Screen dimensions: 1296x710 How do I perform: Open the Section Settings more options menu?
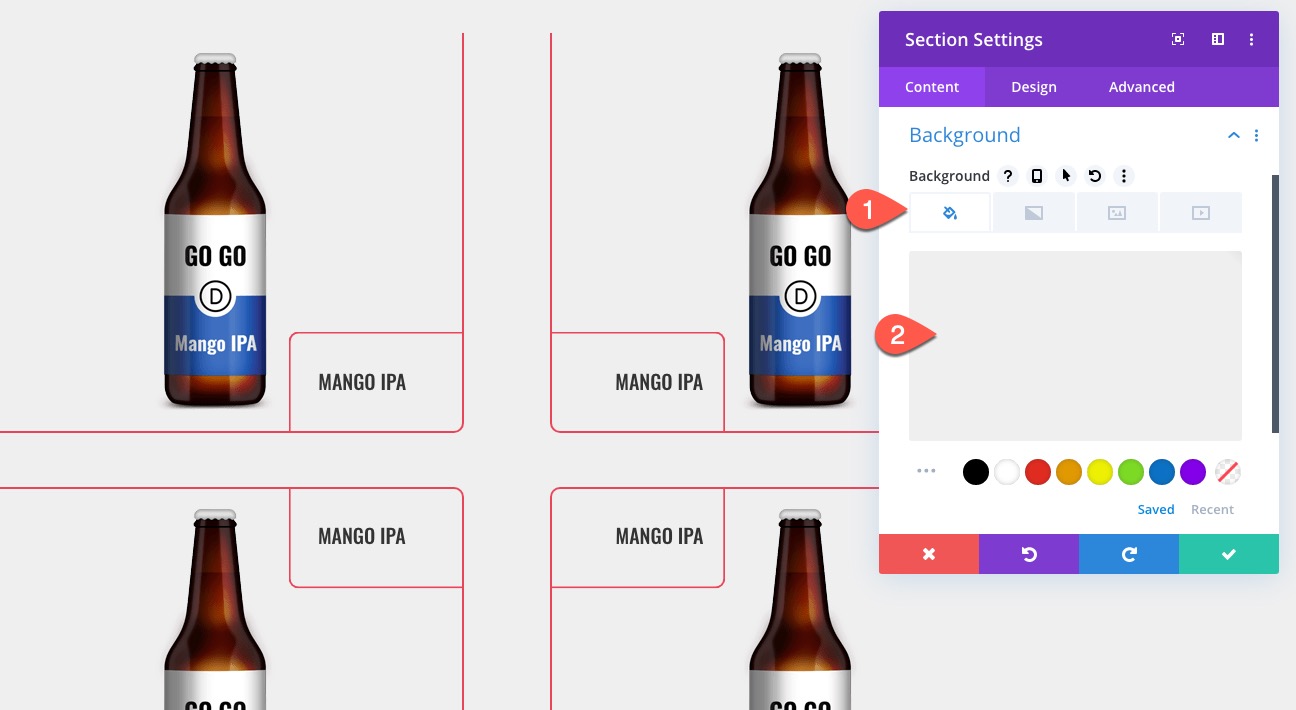click(1251, 39)
